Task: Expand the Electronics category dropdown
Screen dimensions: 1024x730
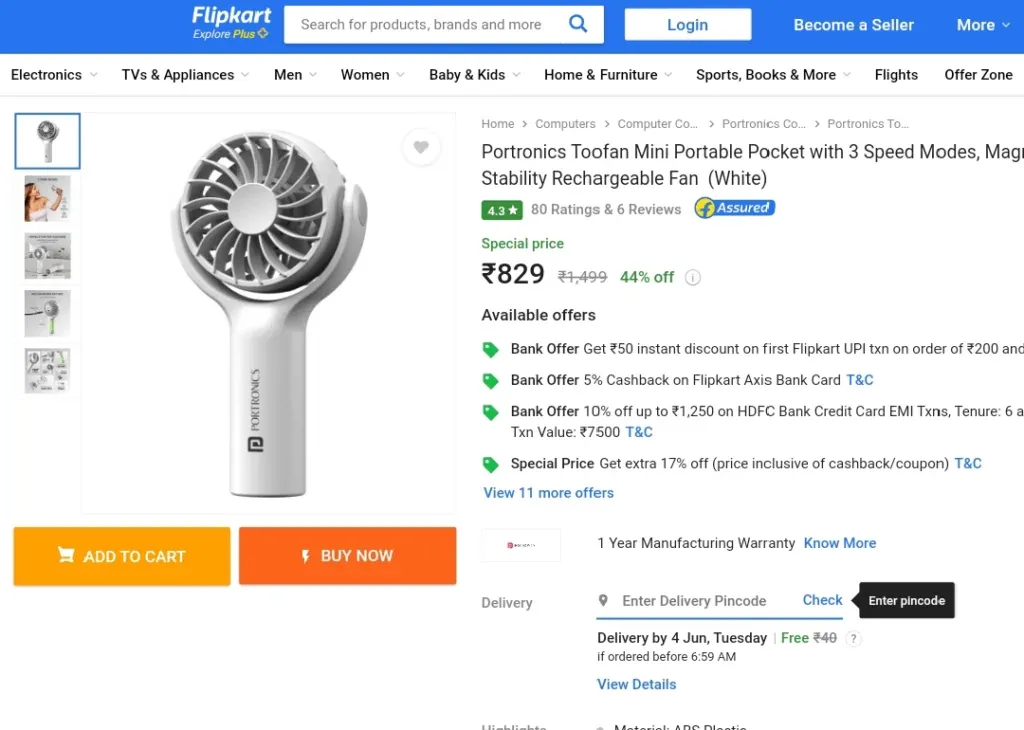Action: tap(54, 75)
